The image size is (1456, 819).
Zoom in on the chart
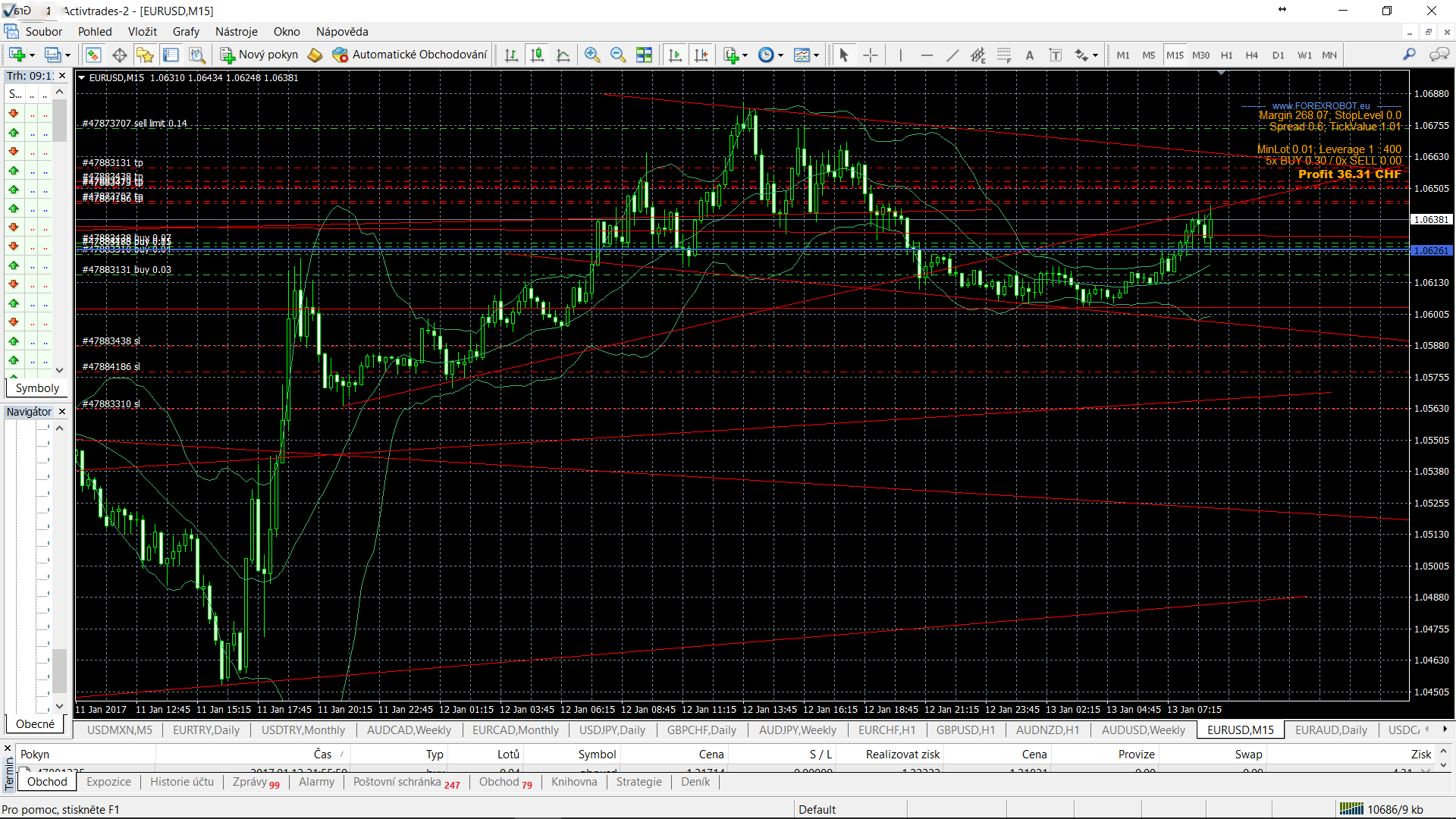coord(592,55)
